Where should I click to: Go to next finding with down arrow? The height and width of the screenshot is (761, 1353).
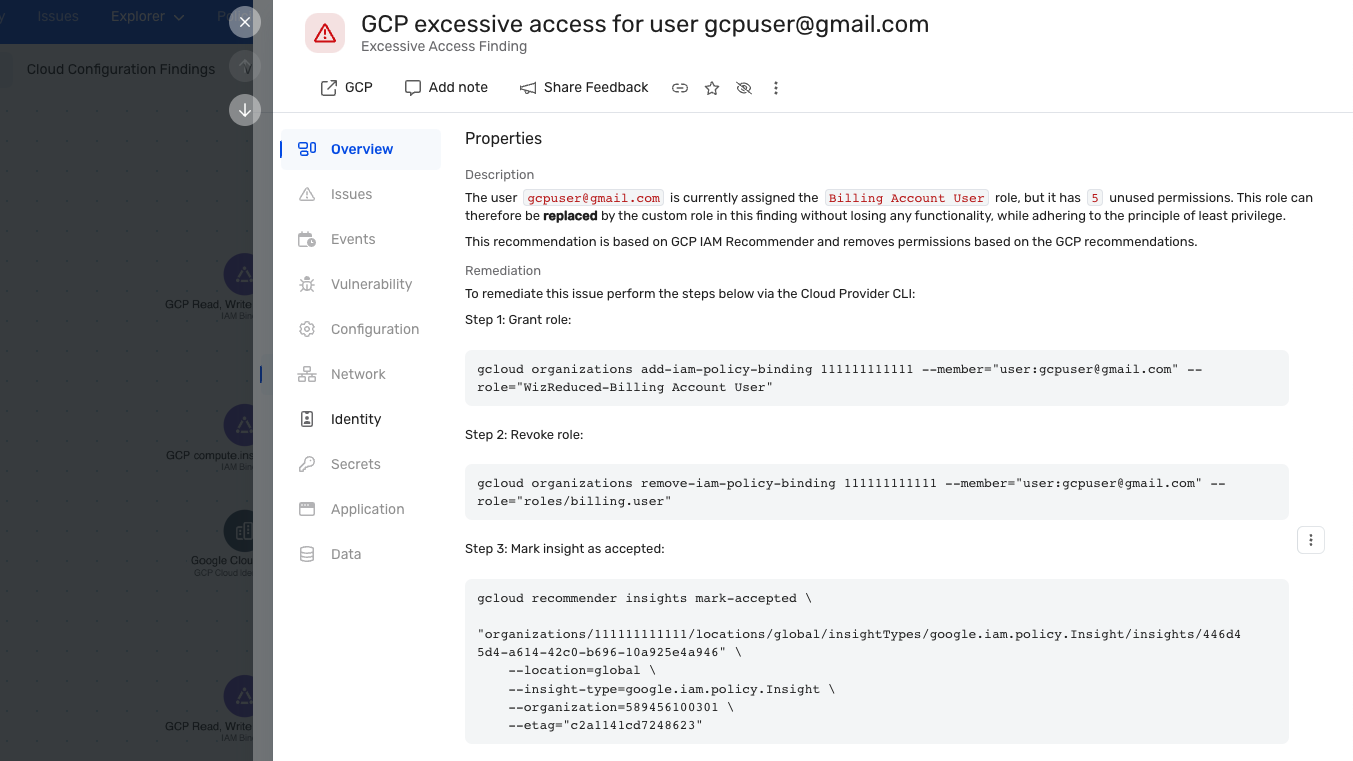(245, 110)
